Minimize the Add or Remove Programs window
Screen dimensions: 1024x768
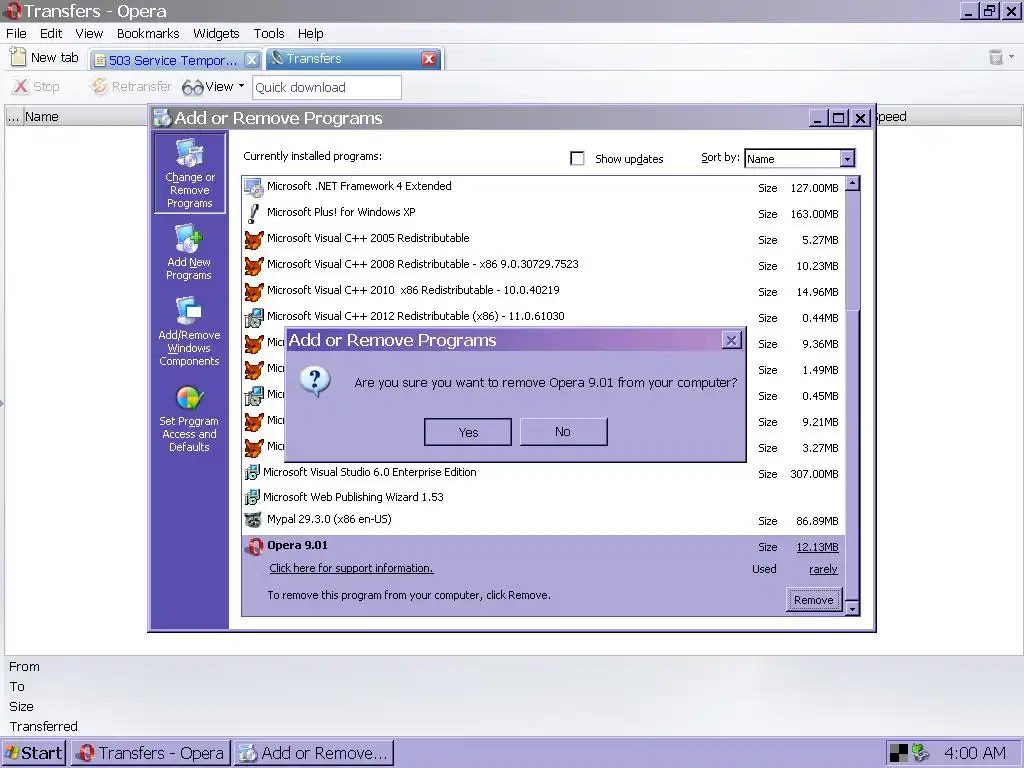coord(818,118)
